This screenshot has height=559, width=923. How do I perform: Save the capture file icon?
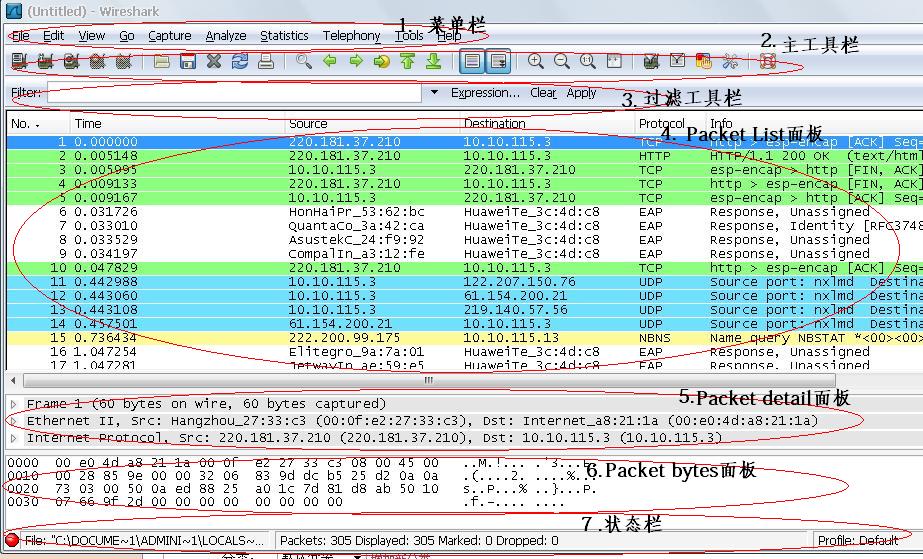(188, 61)
